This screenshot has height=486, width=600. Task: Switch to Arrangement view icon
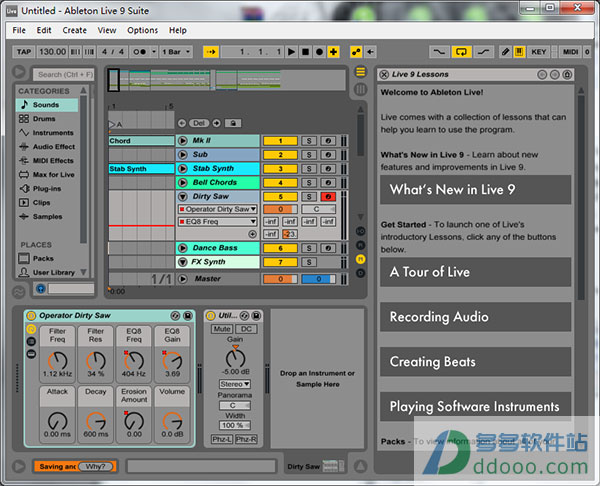pos(360,72)
